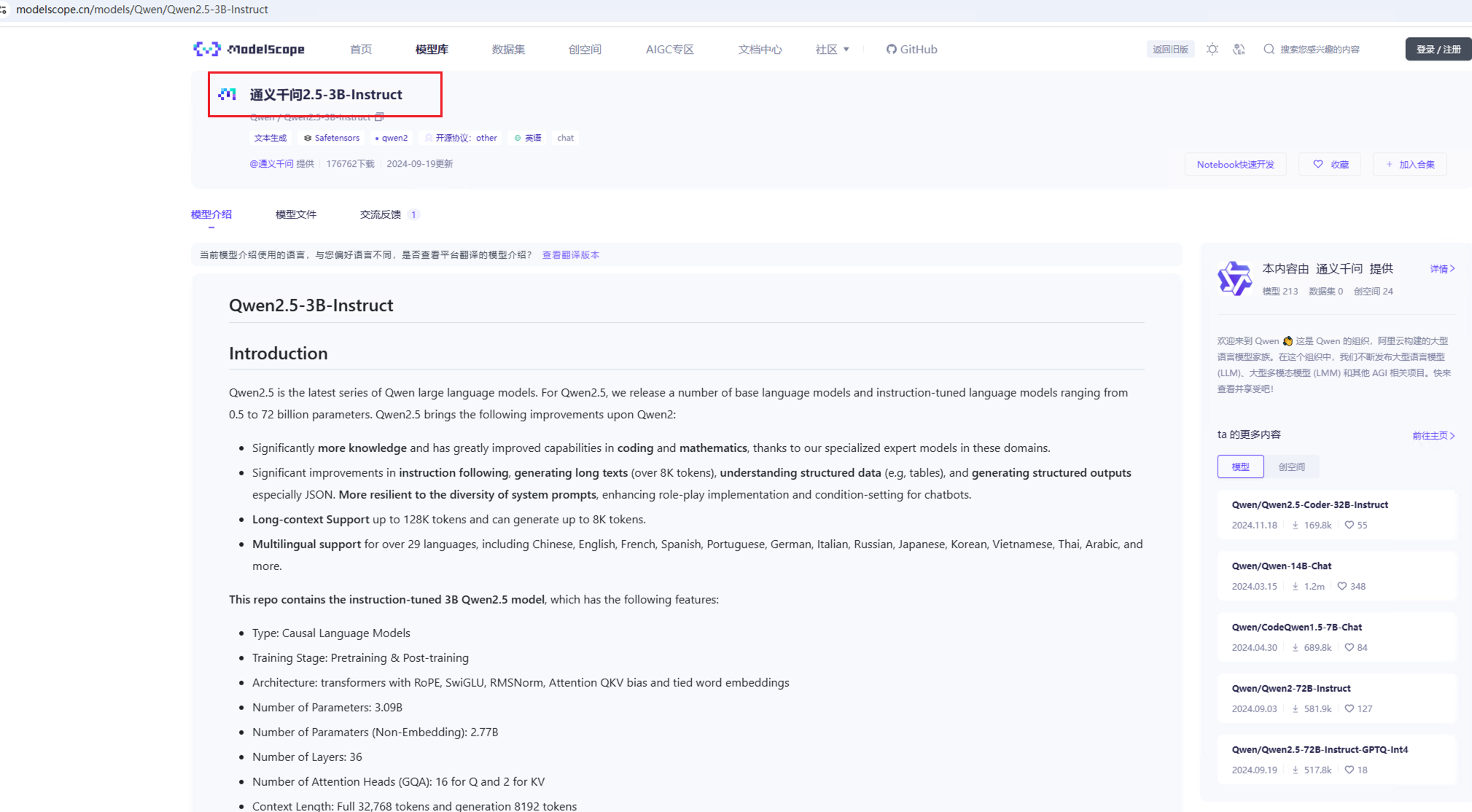Screen dimensions: 1472x812
Task: Click the heart 收藏 favorite button
Action: coord(1331,165)
